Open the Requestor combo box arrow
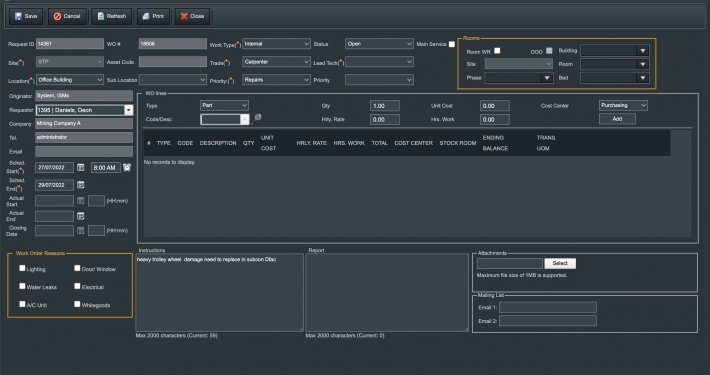 point(129,110)
